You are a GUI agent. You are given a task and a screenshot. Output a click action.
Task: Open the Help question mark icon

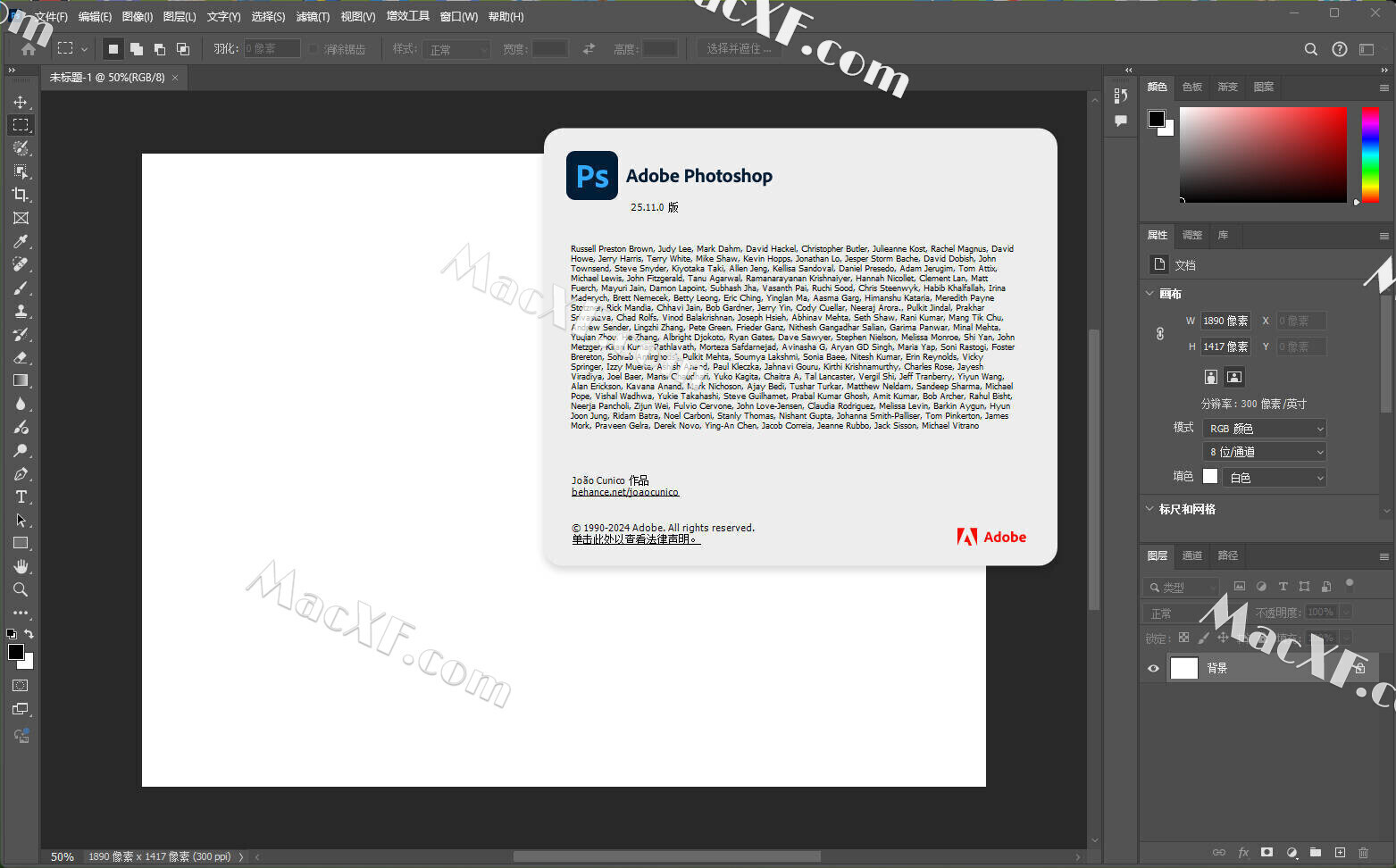[x=1339, y=49]
